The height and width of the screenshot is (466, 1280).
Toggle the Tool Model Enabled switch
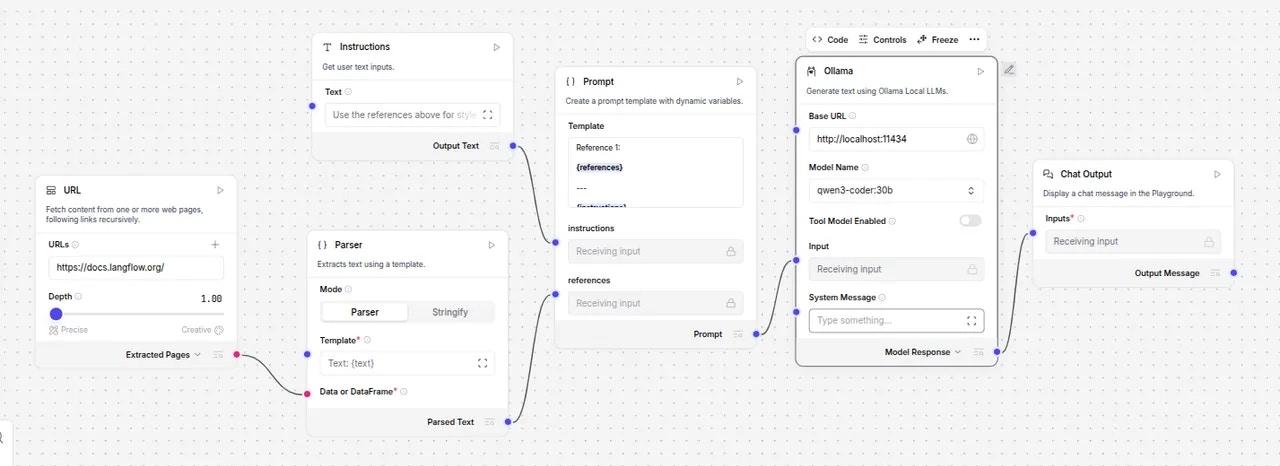[x=970, y=221]
